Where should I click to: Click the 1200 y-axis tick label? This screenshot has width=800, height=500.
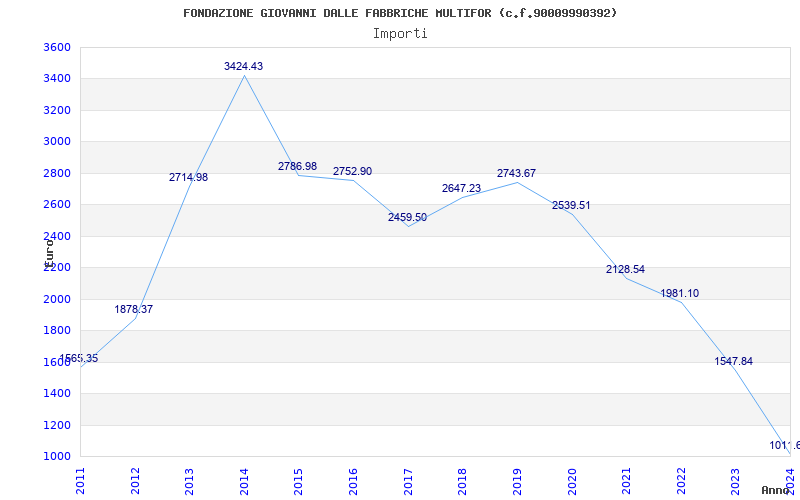(x=57, y=425)
